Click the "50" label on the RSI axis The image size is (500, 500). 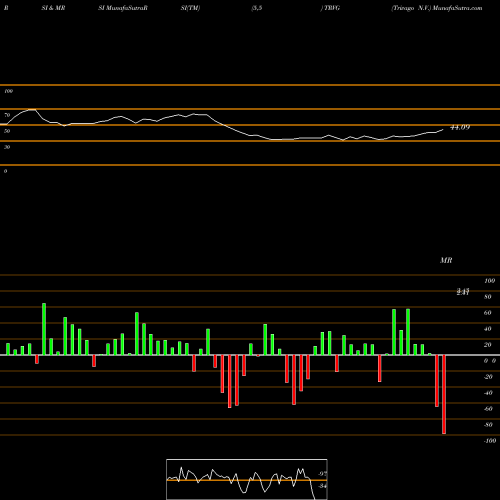(7, 131)
